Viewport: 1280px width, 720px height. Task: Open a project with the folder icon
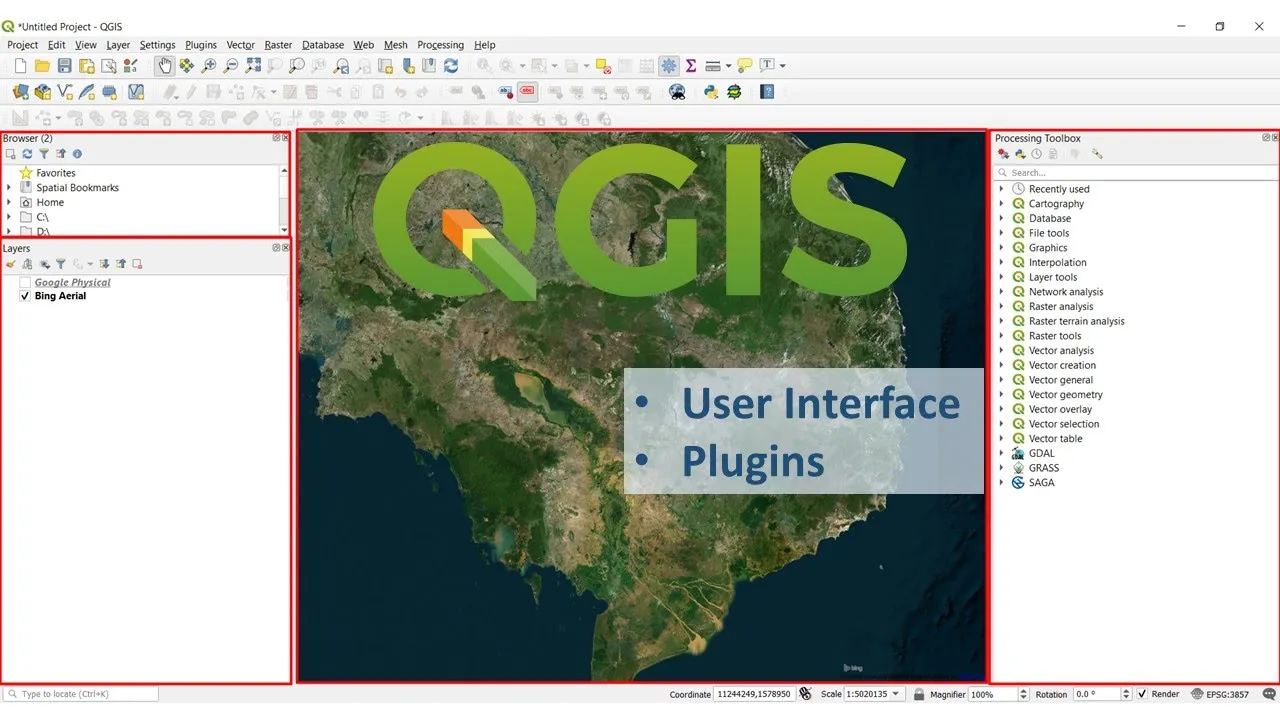[42, 66]
